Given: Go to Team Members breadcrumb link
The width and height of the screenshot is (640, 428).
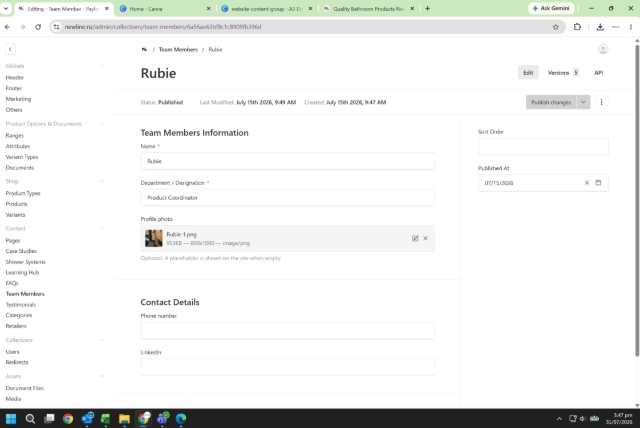Looking at the screenshot, I should (x=178, y=49).
